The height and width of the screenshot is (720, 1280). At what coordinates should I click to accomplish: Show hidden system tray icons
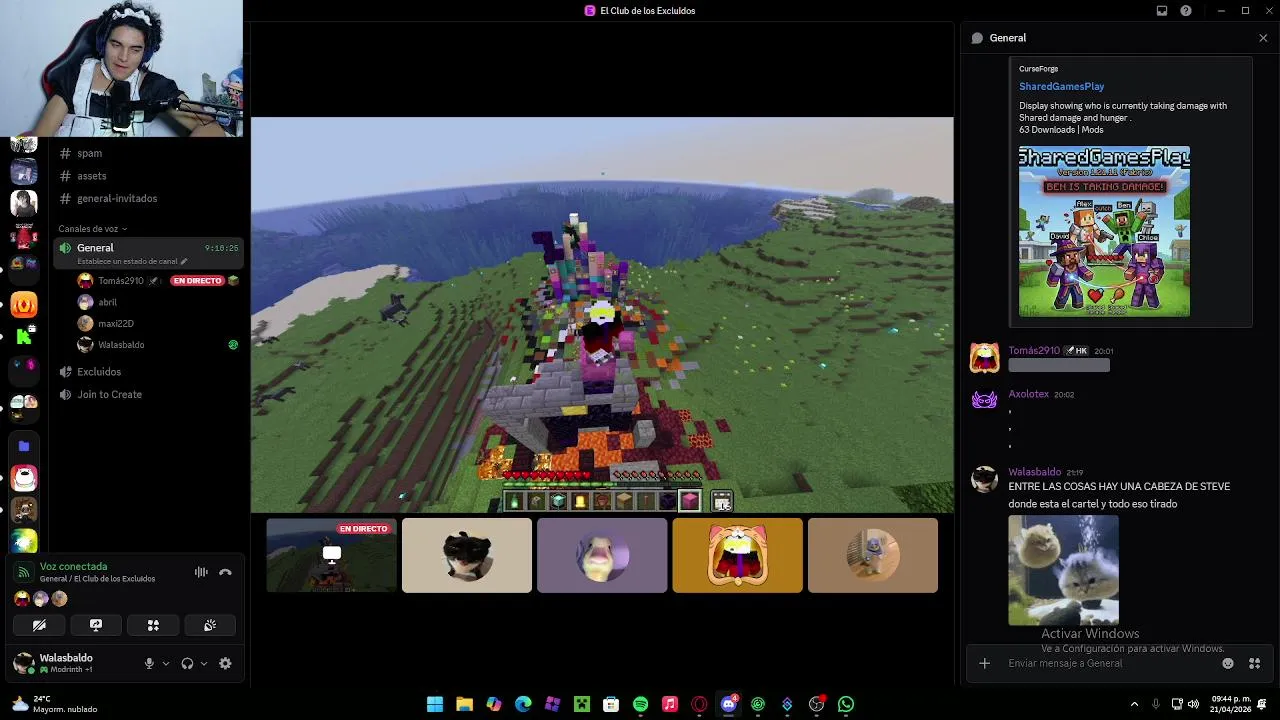click(x=1134, y=704)
